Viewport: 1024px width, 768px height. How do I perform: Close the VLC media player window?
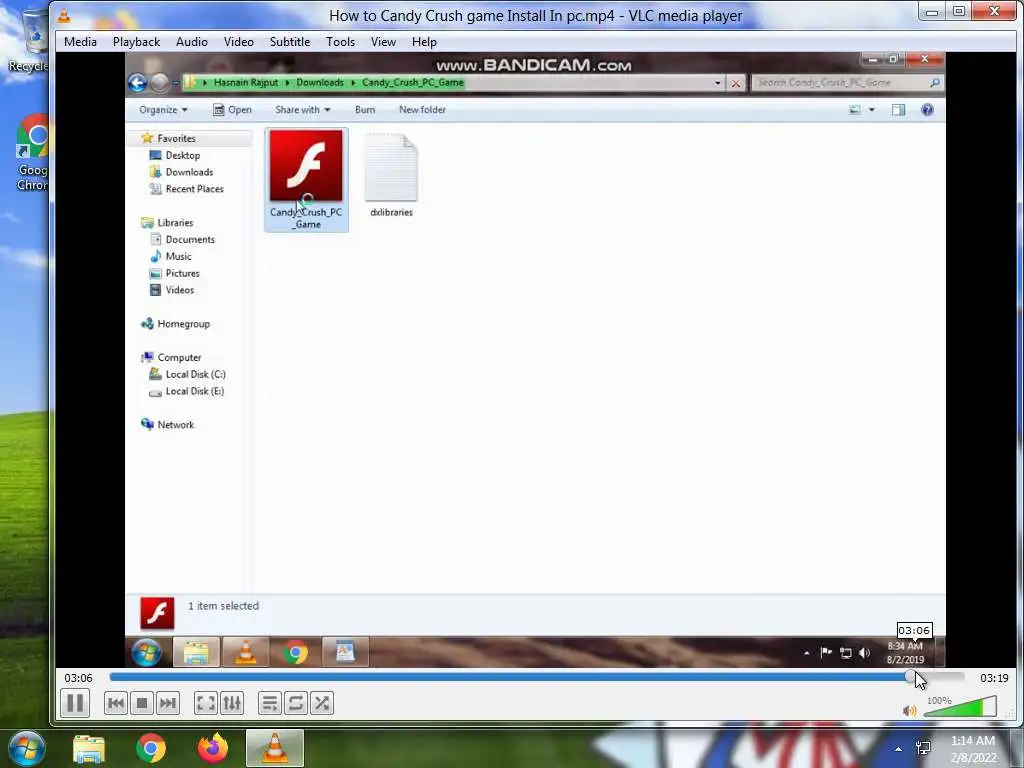pyautogui.click(x=995, y=12)
